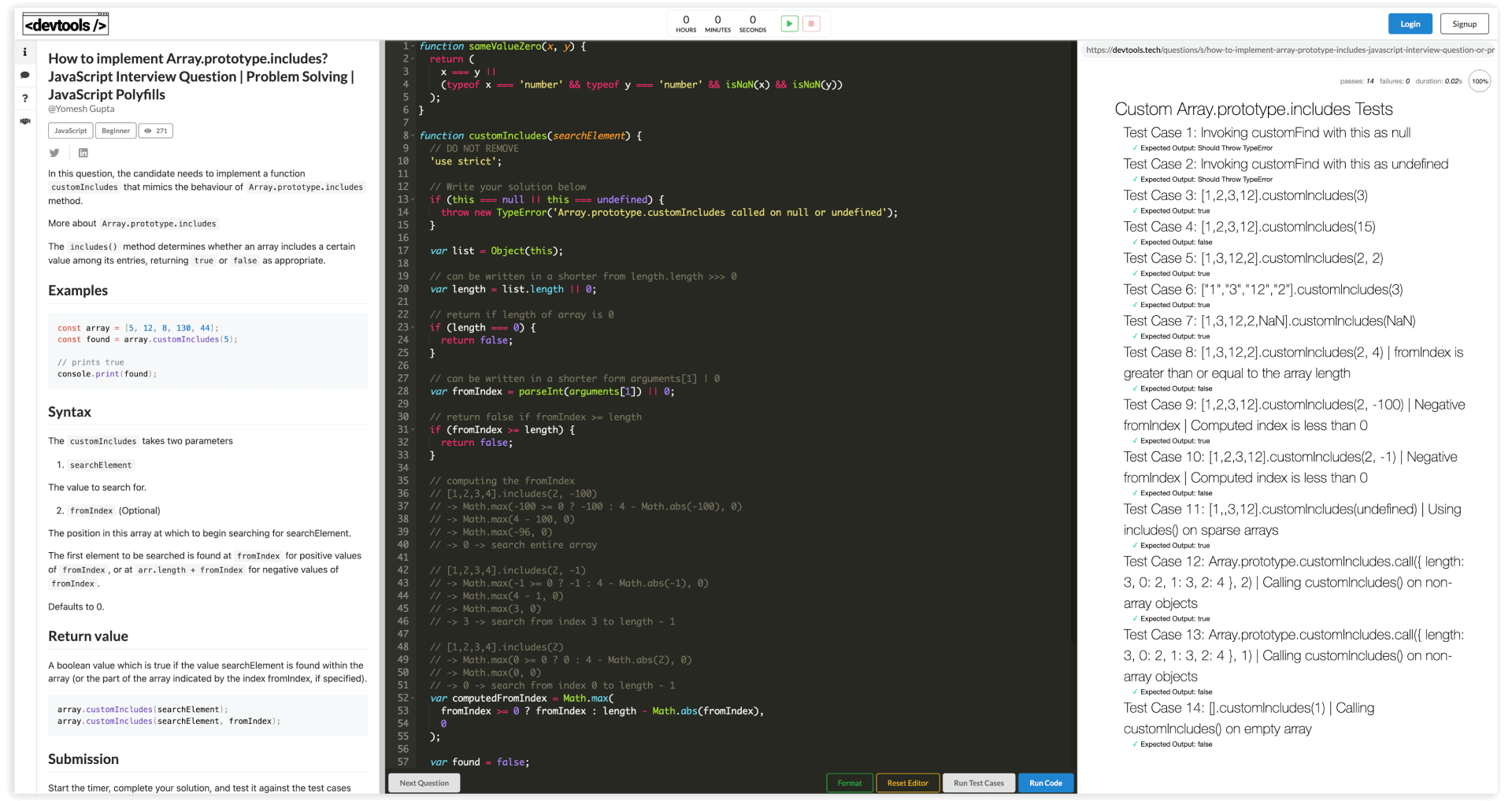Open the devtools logo homepage
This screenshot has width=1512, height=801.
click(x=65, y=24)
